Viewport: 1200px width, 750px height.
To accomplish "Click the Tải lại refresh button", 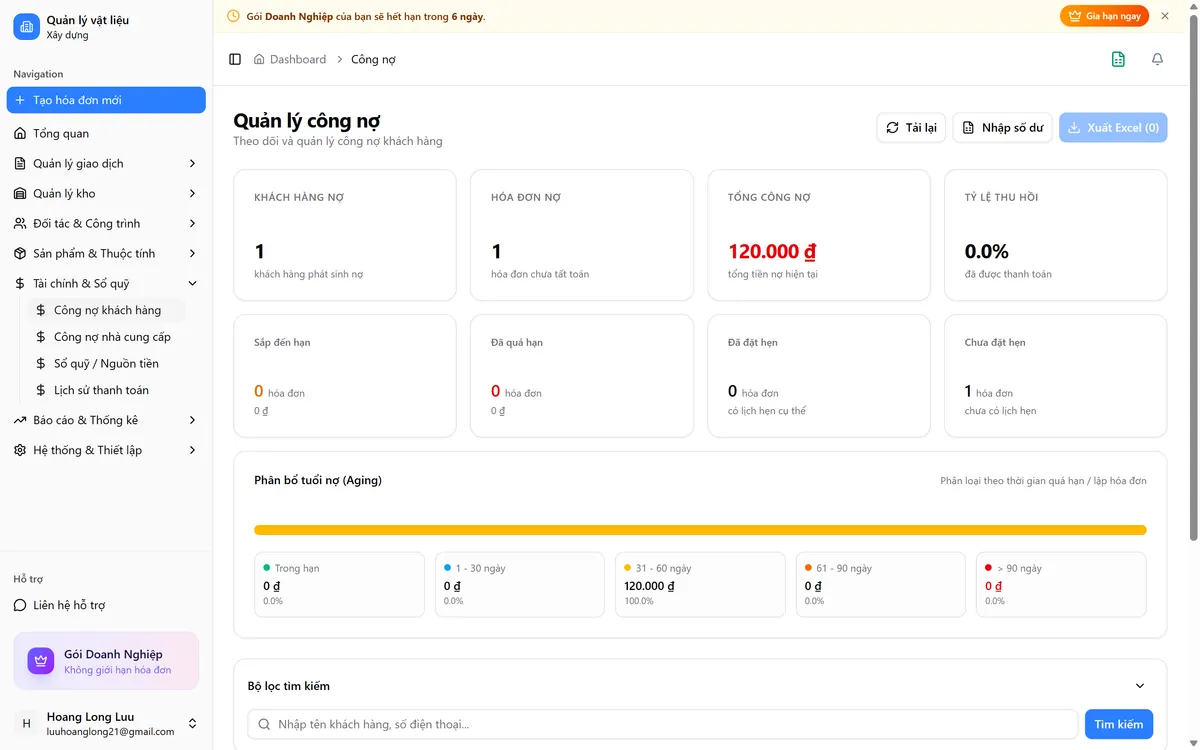I will pos(911,127).
